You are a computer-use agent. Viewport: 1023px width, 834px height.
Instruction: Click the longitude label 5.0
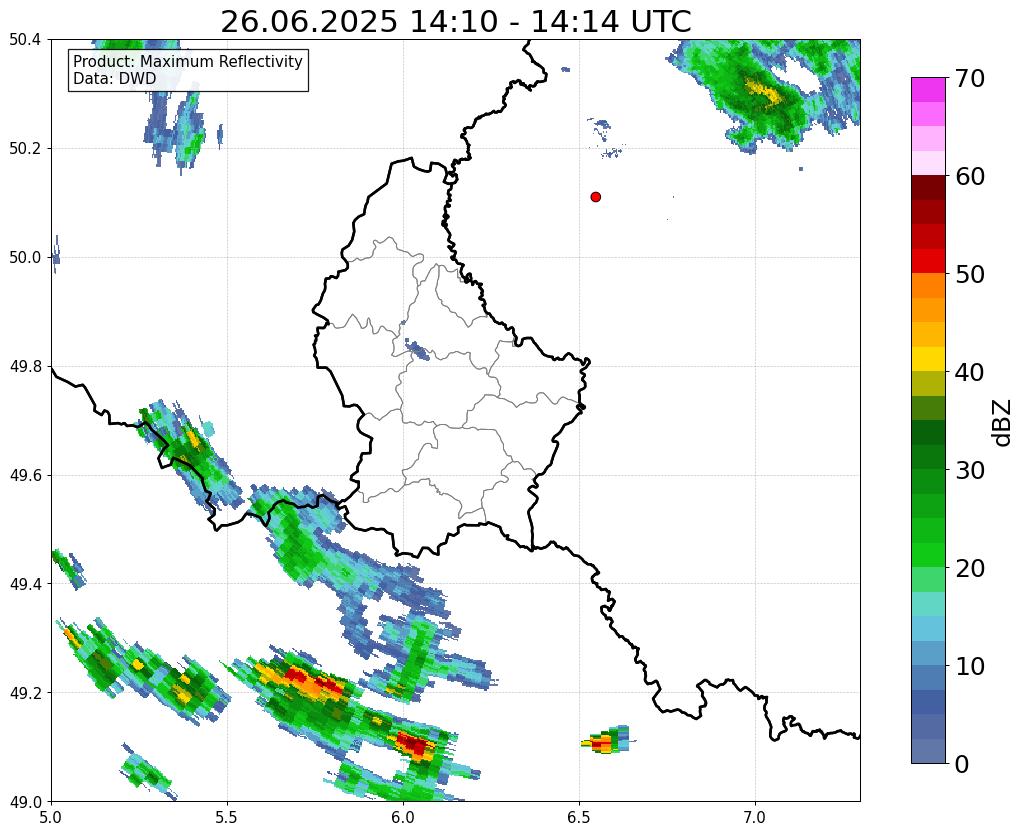(51, 817)
